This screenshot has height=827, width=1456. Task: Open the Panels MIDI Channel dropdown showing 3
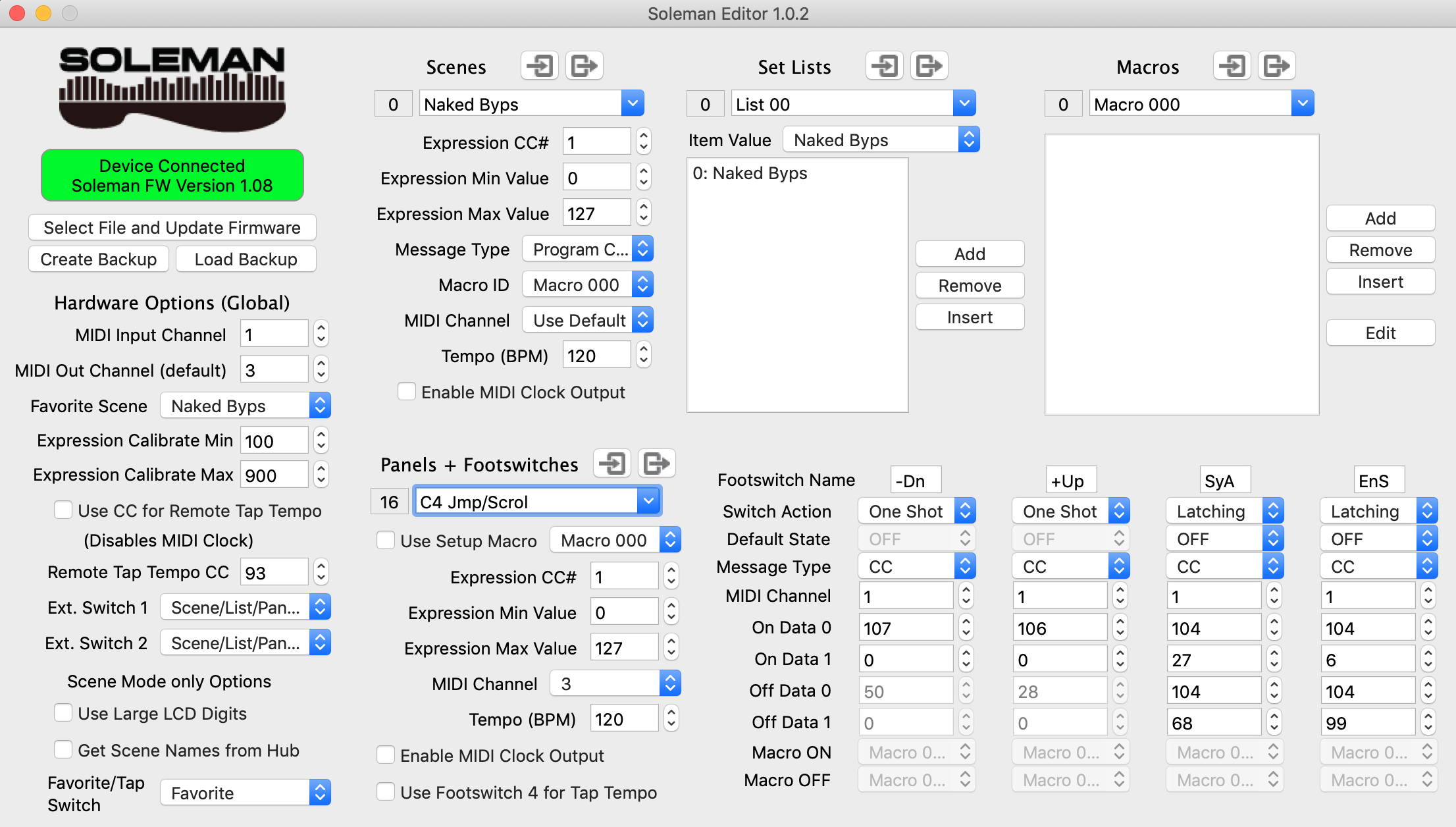click(615, 684)
